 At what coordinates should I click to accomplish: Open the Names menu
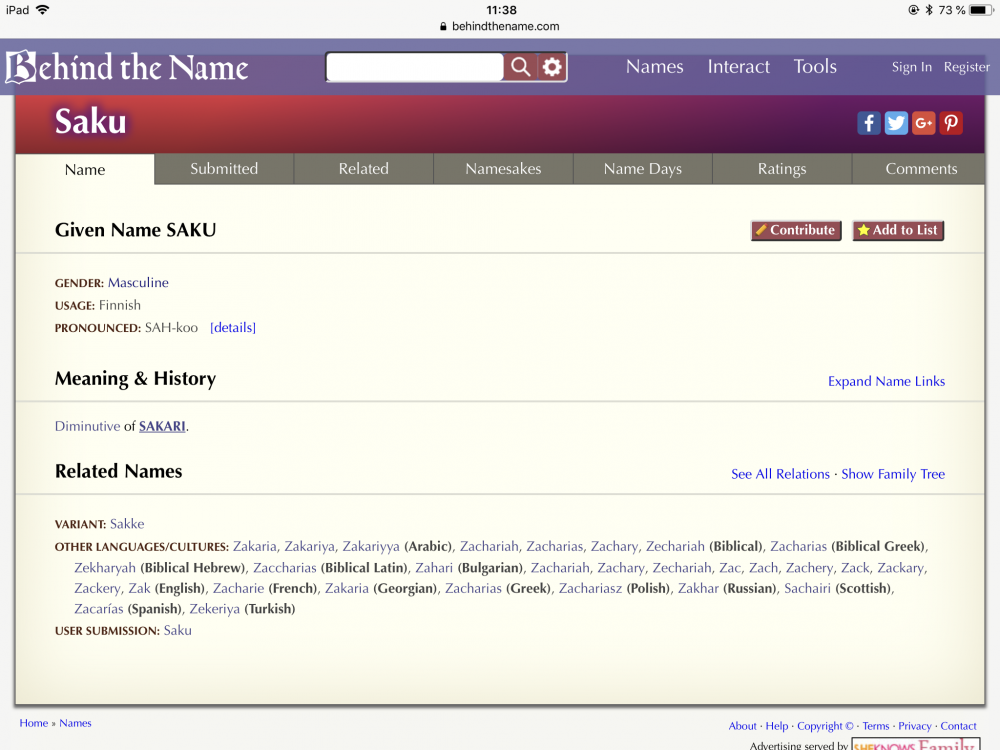click(654, 67)
